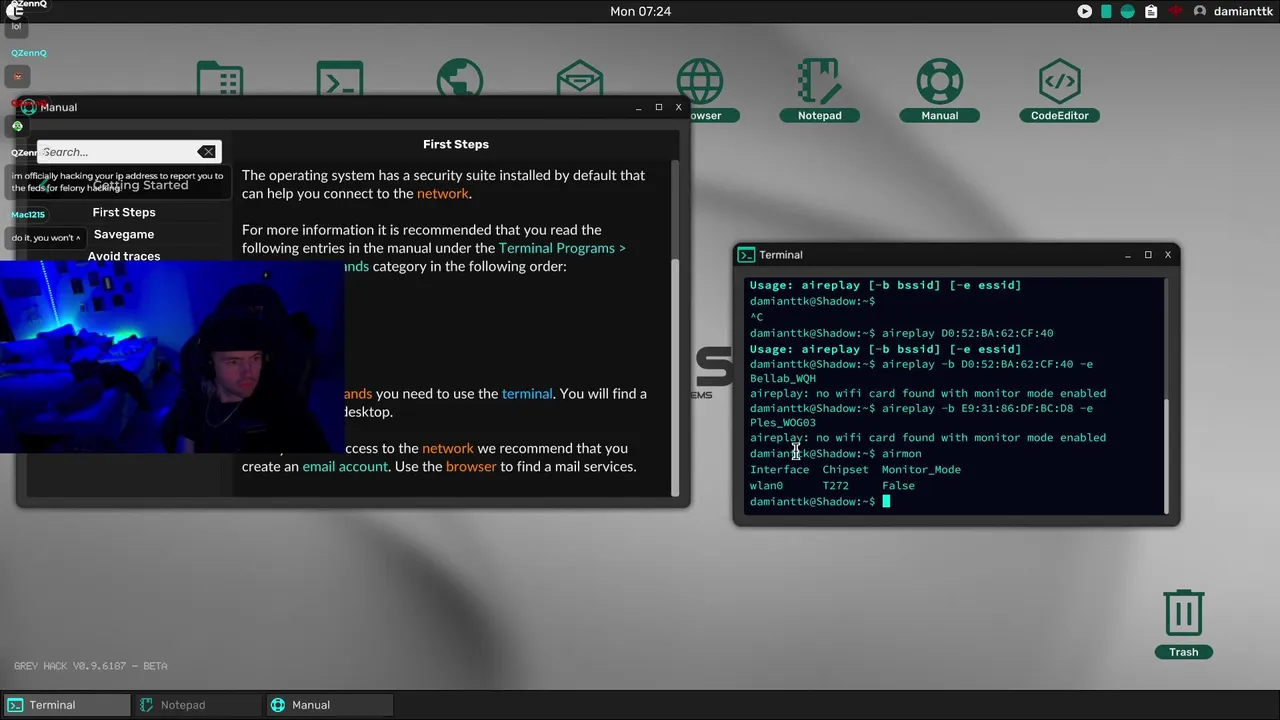Switch to Terminal in the taskbar
This screenshot has height=720, width=1280.
point(66,705)
